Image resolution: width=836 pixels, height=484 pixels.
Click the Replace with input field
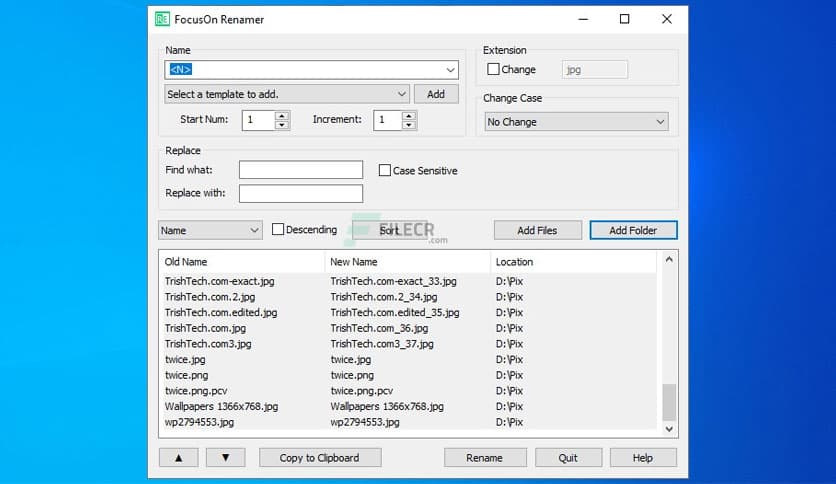point(301,193)
